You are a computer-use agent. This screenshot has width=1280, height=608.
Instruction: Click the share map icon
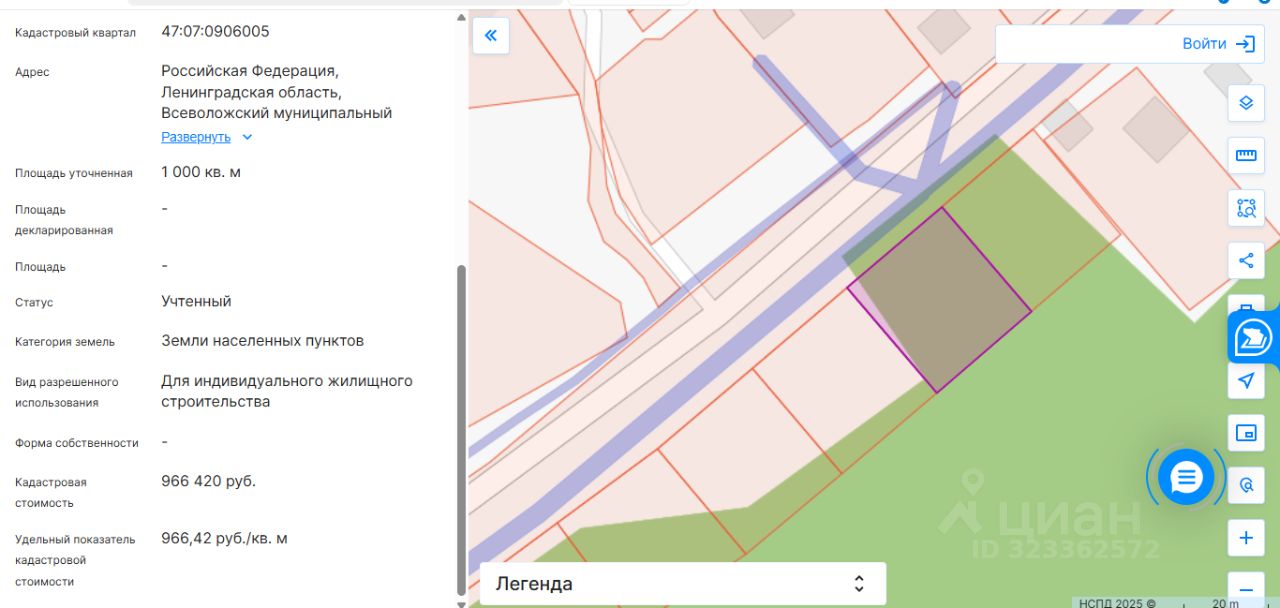(x=1246, y=261)
